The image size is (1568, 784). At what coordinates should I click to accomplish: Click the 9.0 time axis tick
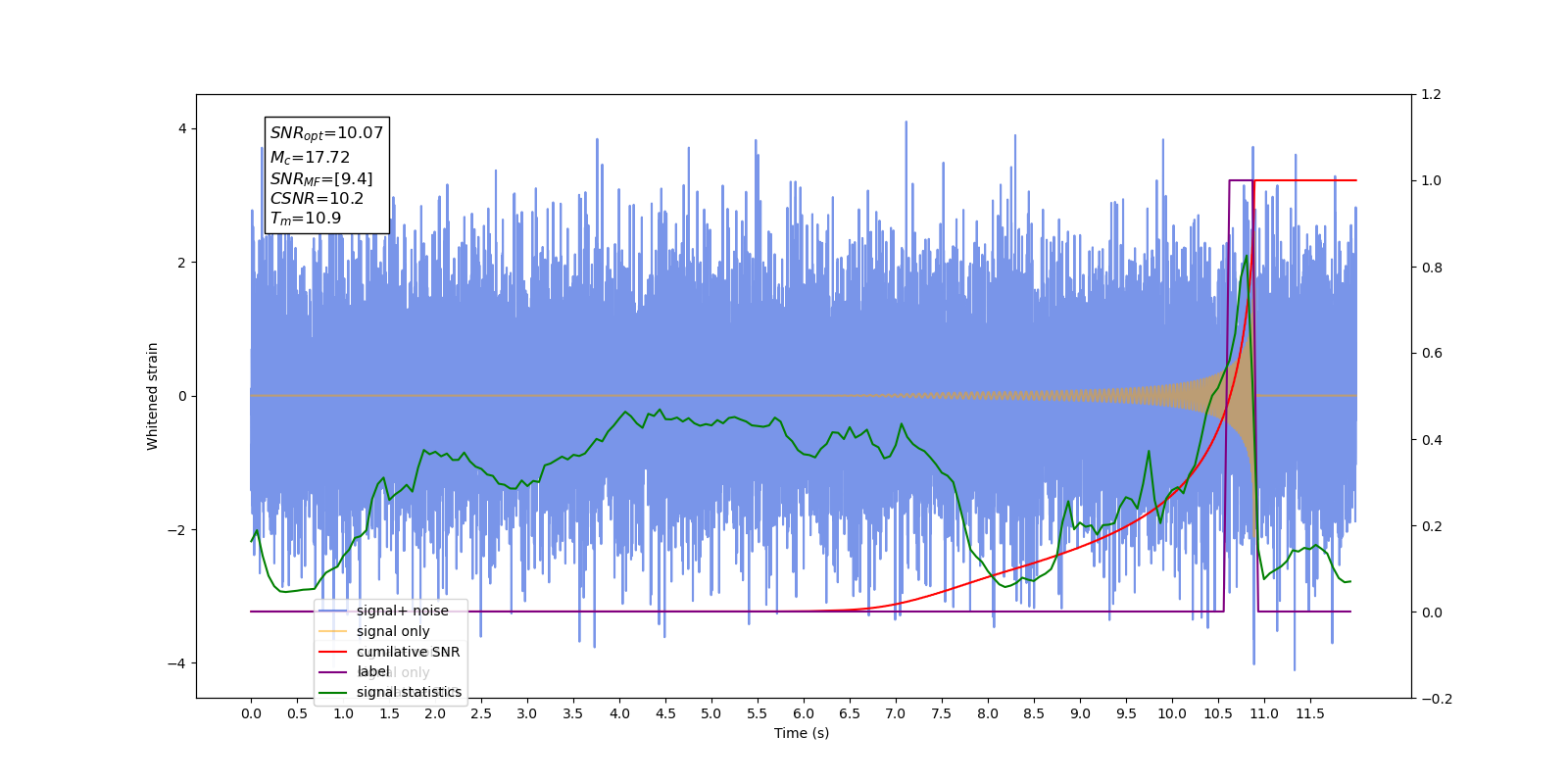click(x=1080, y=713)
